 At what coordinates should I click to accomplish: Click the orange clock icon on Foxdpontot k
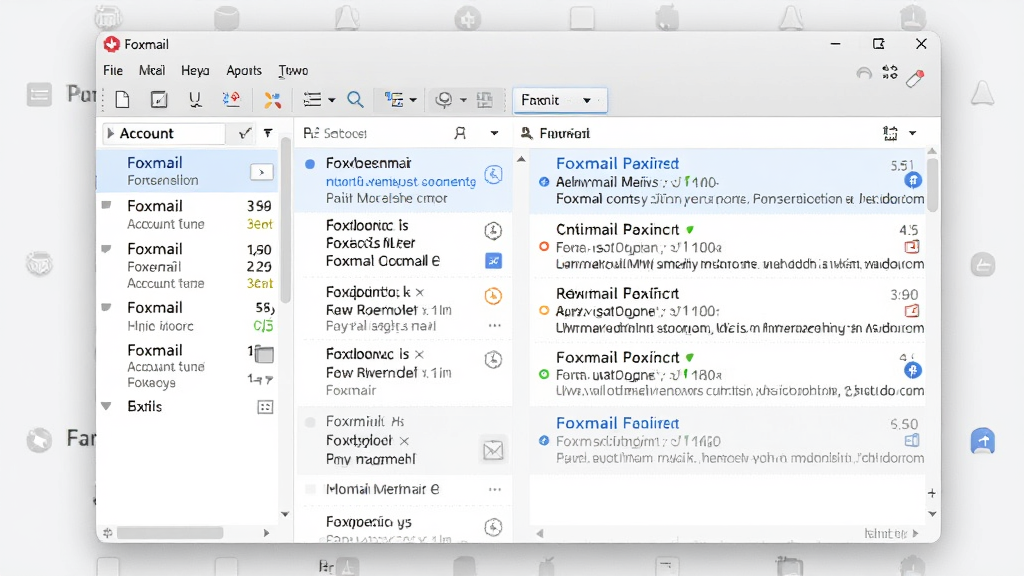pos(493,296)
